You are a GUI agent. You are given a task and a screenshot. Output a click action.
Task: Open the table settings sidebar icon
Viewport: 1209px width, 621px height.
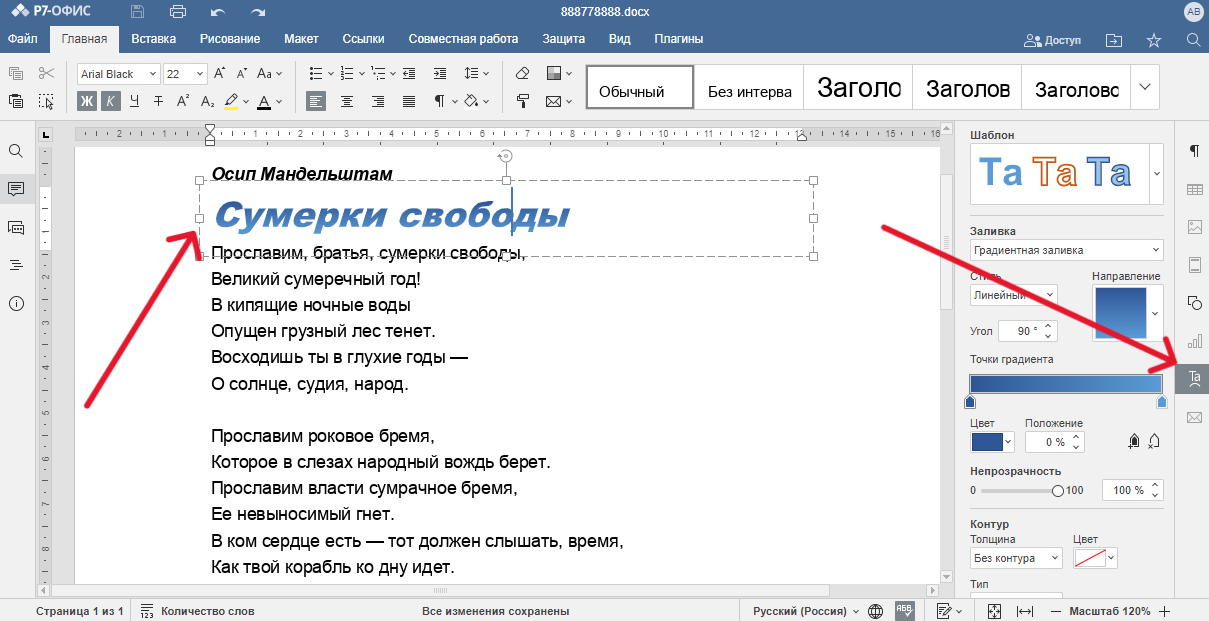[x=1193, y=189]
